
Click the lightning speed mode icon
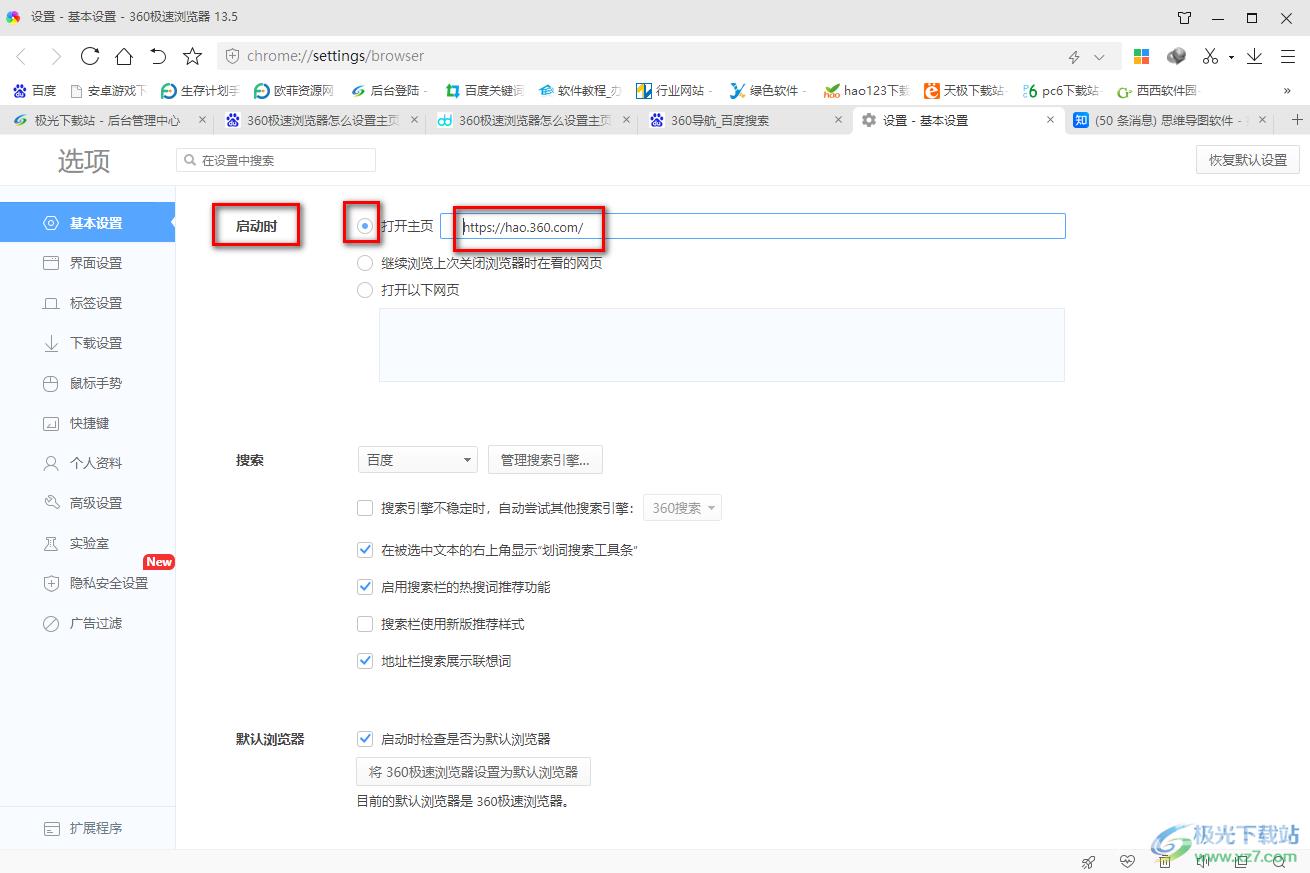pyautogui.click(x=1075, y=57)
